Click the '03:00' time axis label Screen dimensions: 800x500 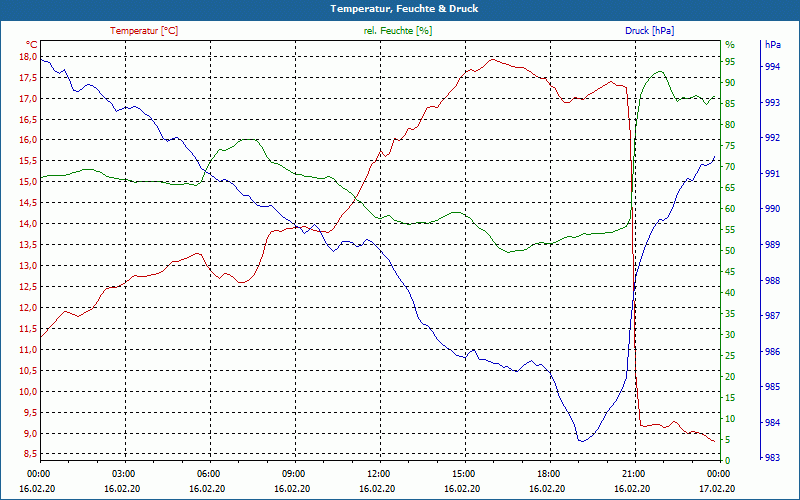click(x=123, y=473)
